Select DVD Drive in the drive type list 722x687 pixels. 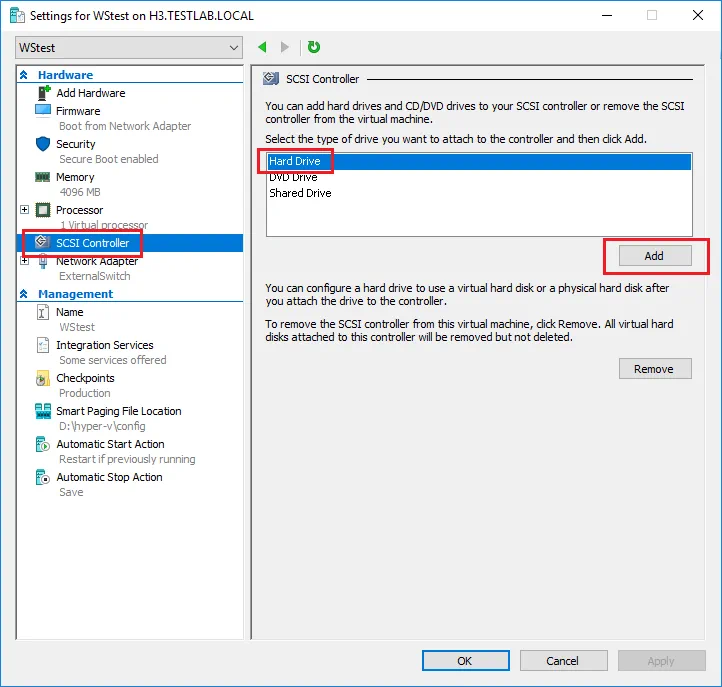tap(293, 177)
